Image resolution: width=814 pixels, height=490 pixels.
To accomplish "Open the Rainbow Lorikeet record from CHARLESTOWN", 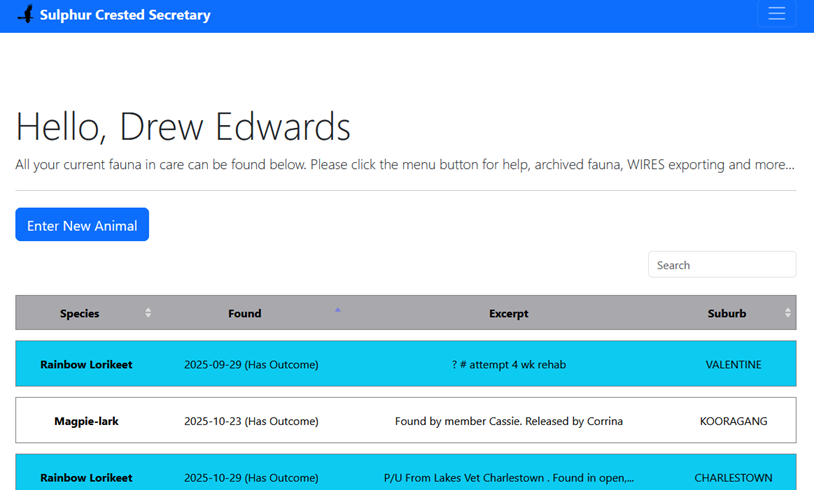I will coord(86,478).
